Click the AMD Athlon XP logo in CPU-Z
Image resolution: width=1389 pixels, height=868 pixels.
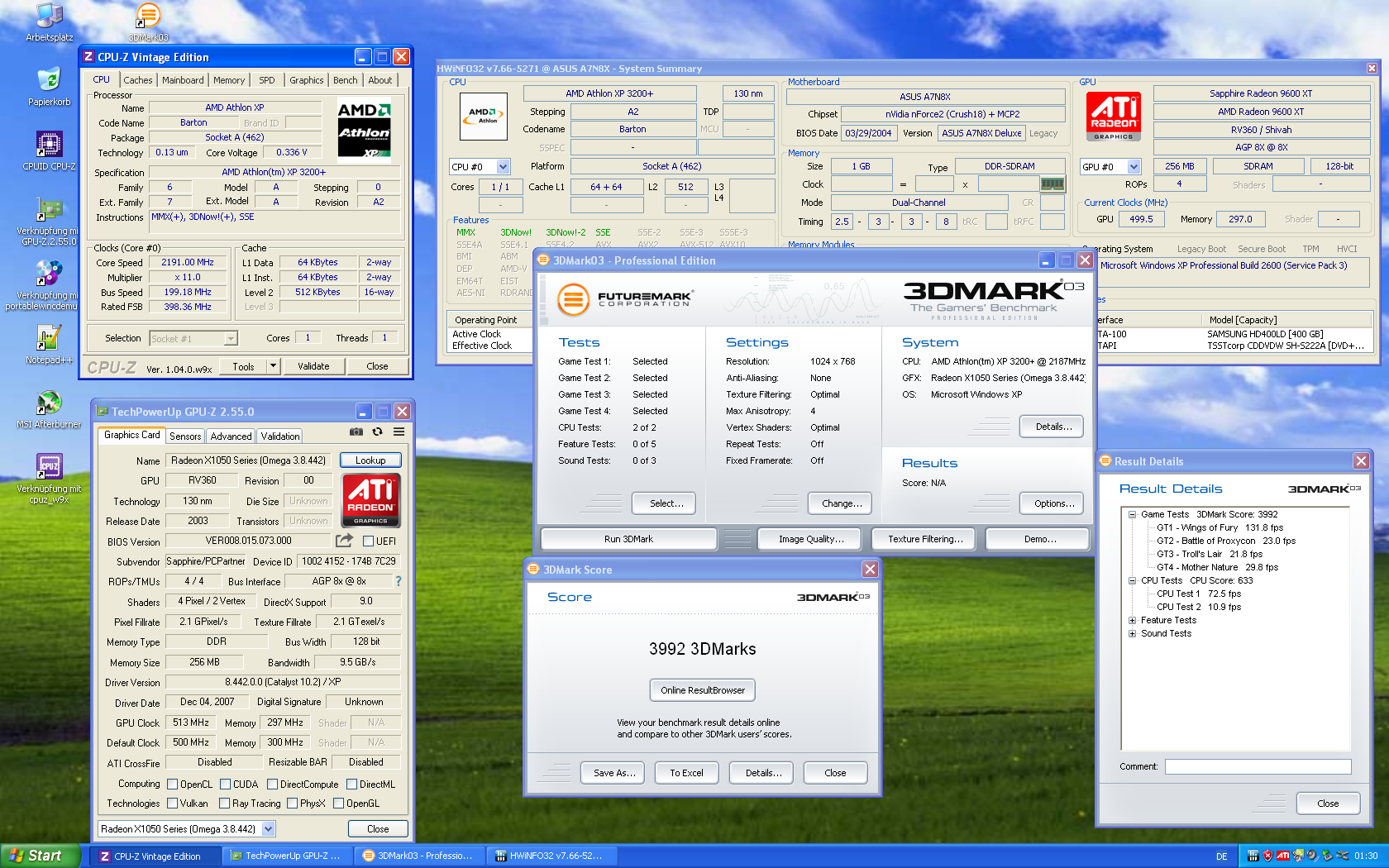click(x=365, y=131)
